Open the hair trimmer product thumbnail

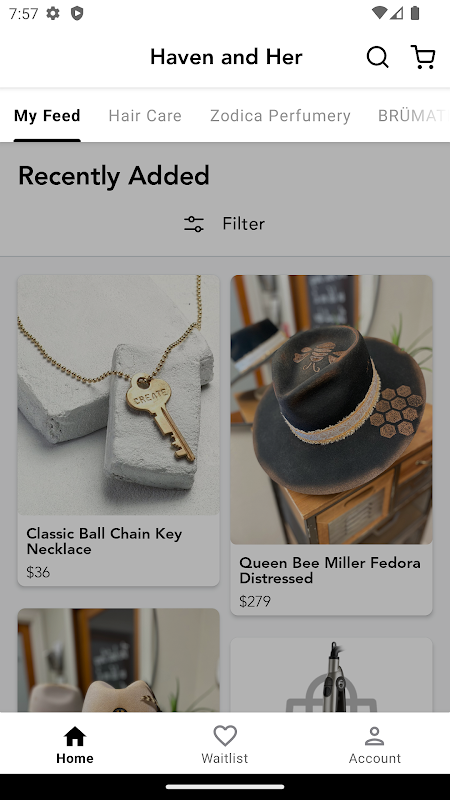(x=331, y=674)
